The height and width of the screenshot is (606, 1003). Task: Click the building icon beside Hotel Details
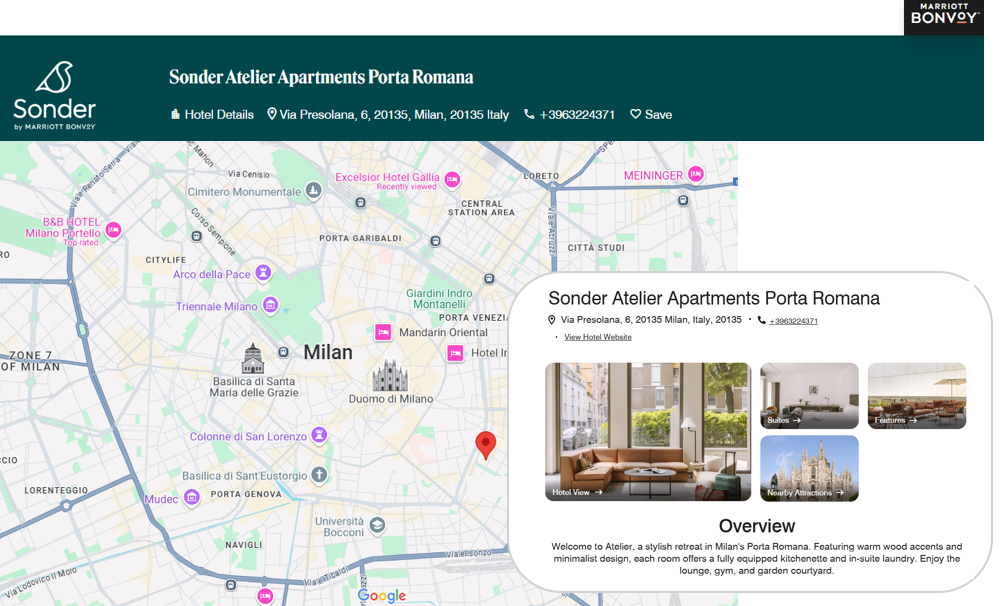tap(175, 114)
